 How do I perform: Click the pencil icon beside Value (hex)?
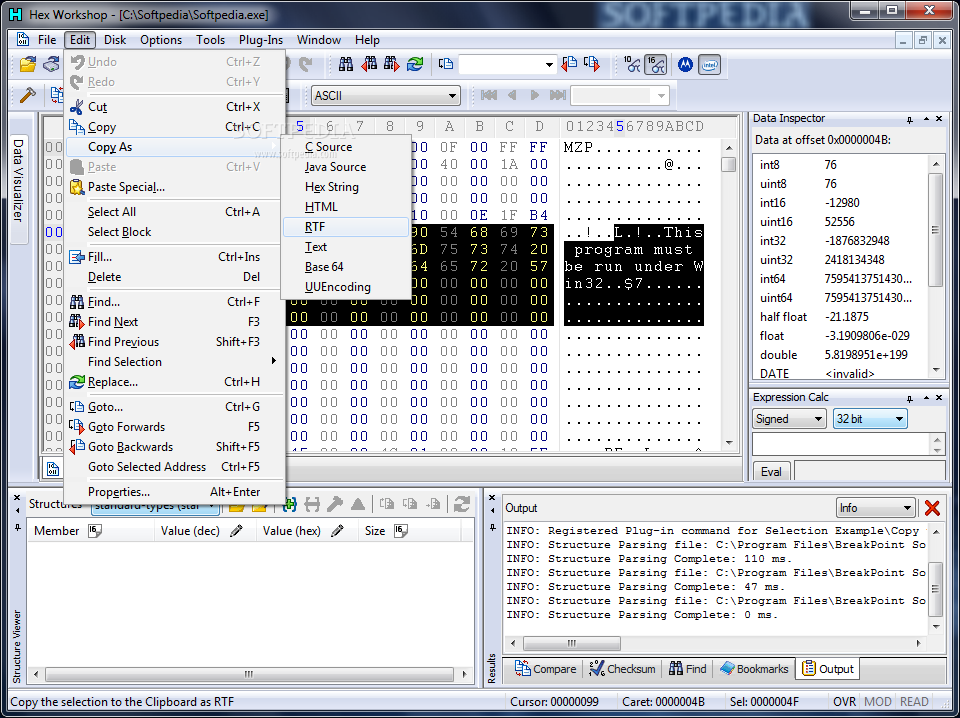pyautogui.click(x=337, y=531)
